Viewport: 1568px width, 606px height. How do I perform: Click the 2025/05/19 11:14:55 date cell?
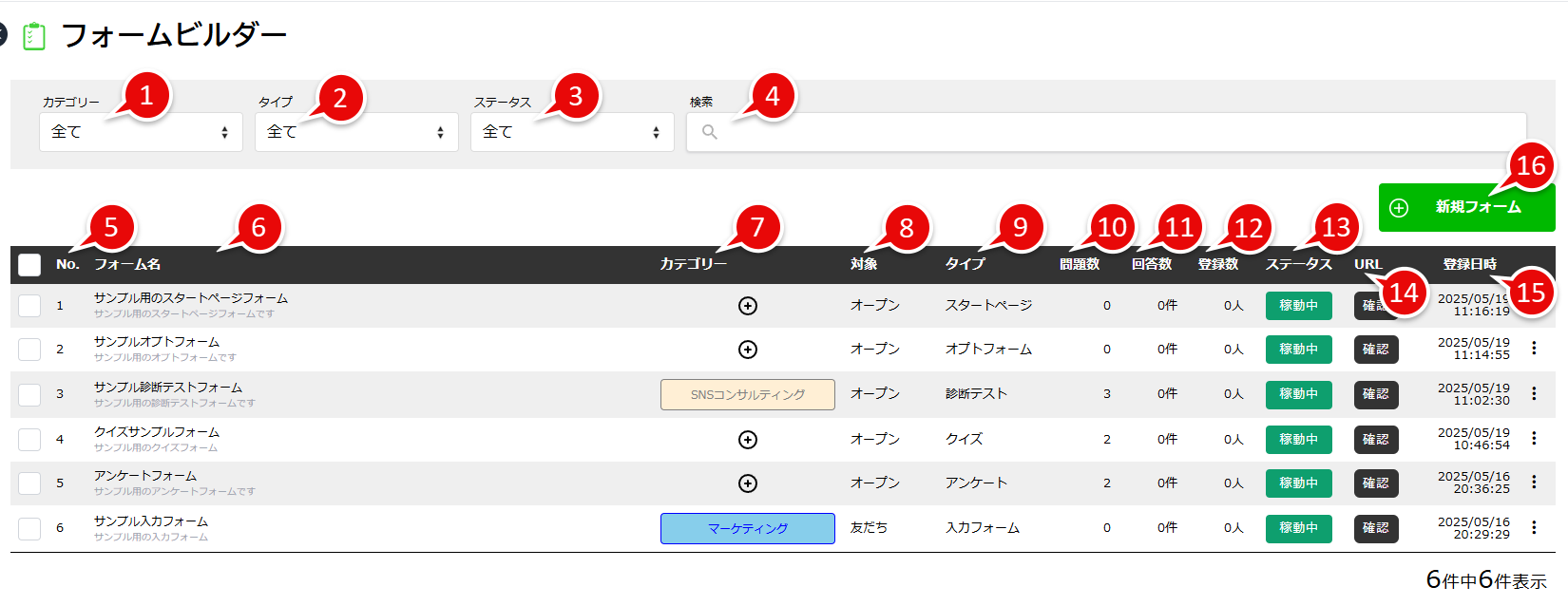[x=1474, y=349]
